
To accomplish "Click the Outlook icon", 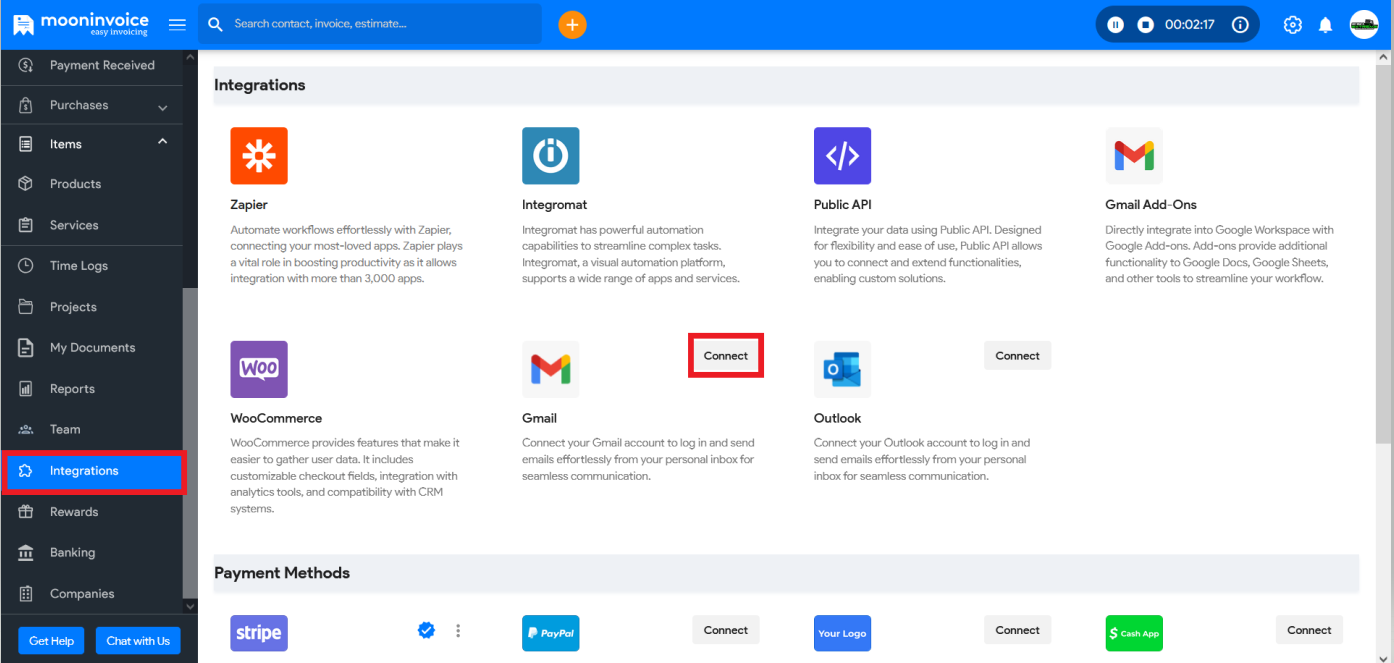I will (x=842, y=370).
